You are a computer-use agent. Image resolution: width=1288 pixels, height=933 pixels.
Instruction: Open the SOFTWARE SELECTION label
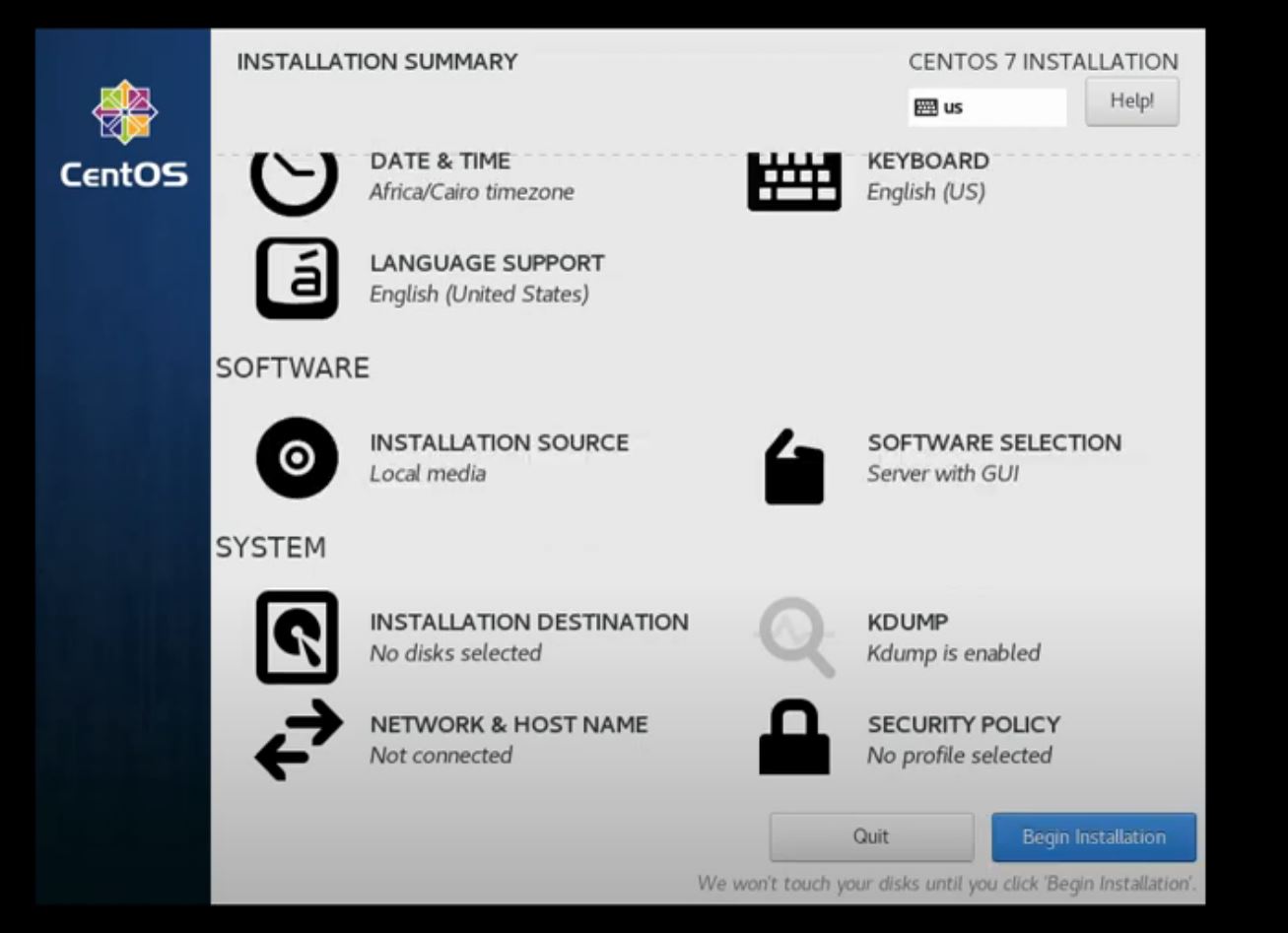point(994,443)
